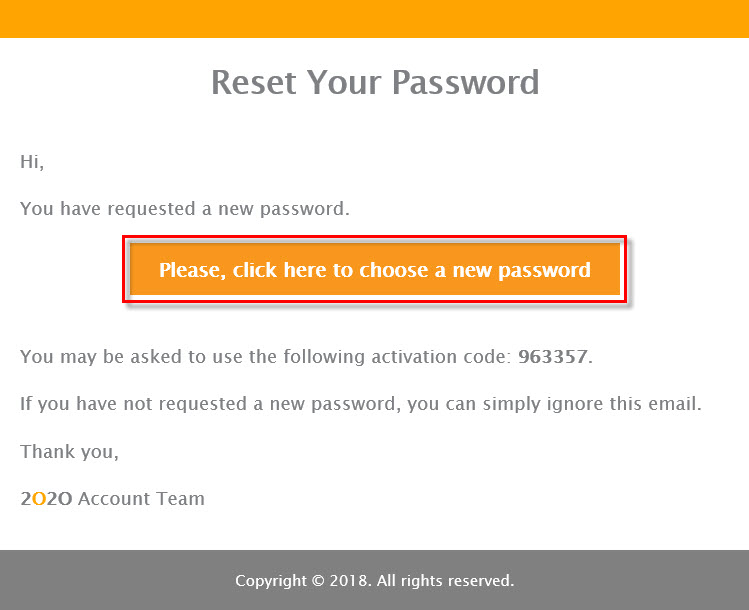749x610 pixels.
Task: Click the Reset Your Password heading
Action: [375, 81]
